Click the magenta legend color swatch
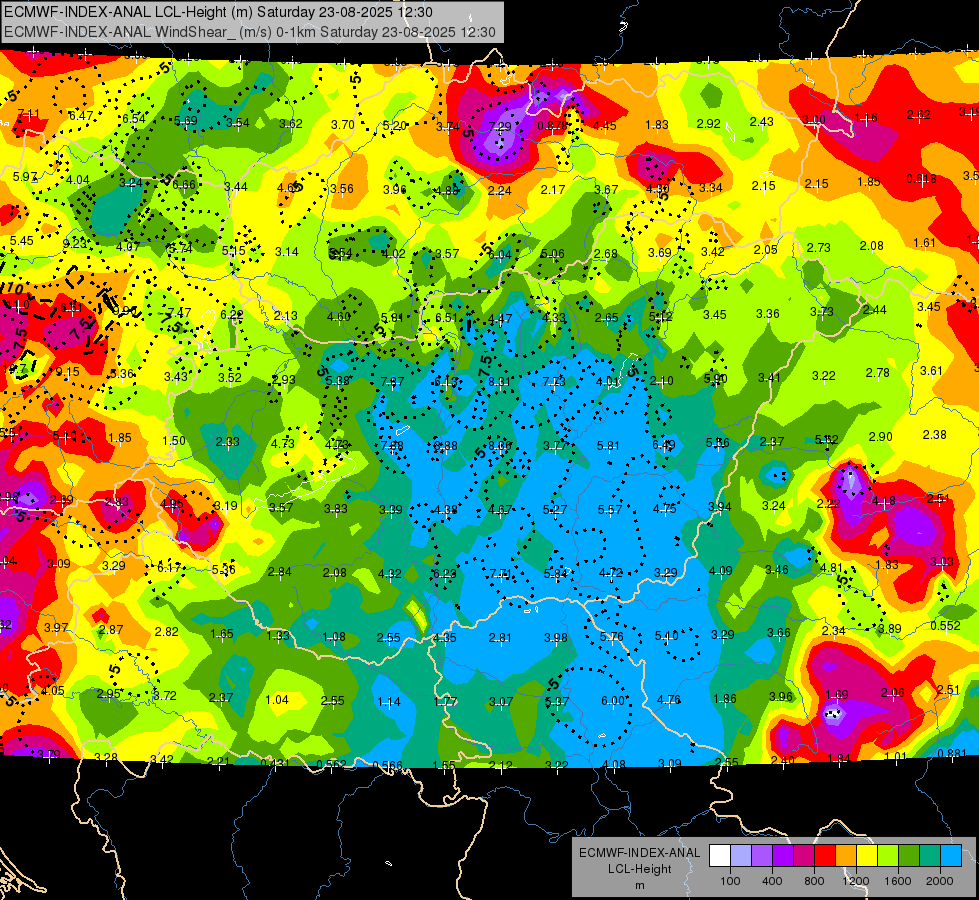 [x=804, y=856]
